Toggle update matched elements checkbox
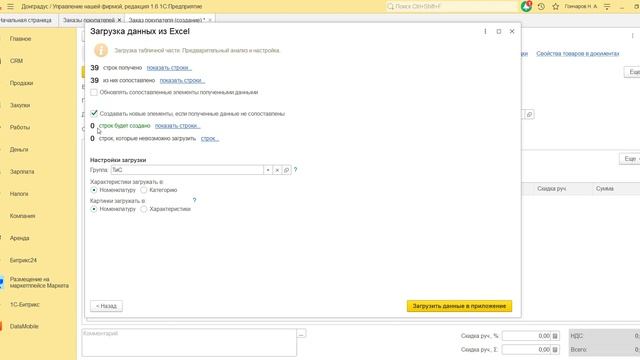This screenshot has height=360, width=640. (x=94, y=92)
